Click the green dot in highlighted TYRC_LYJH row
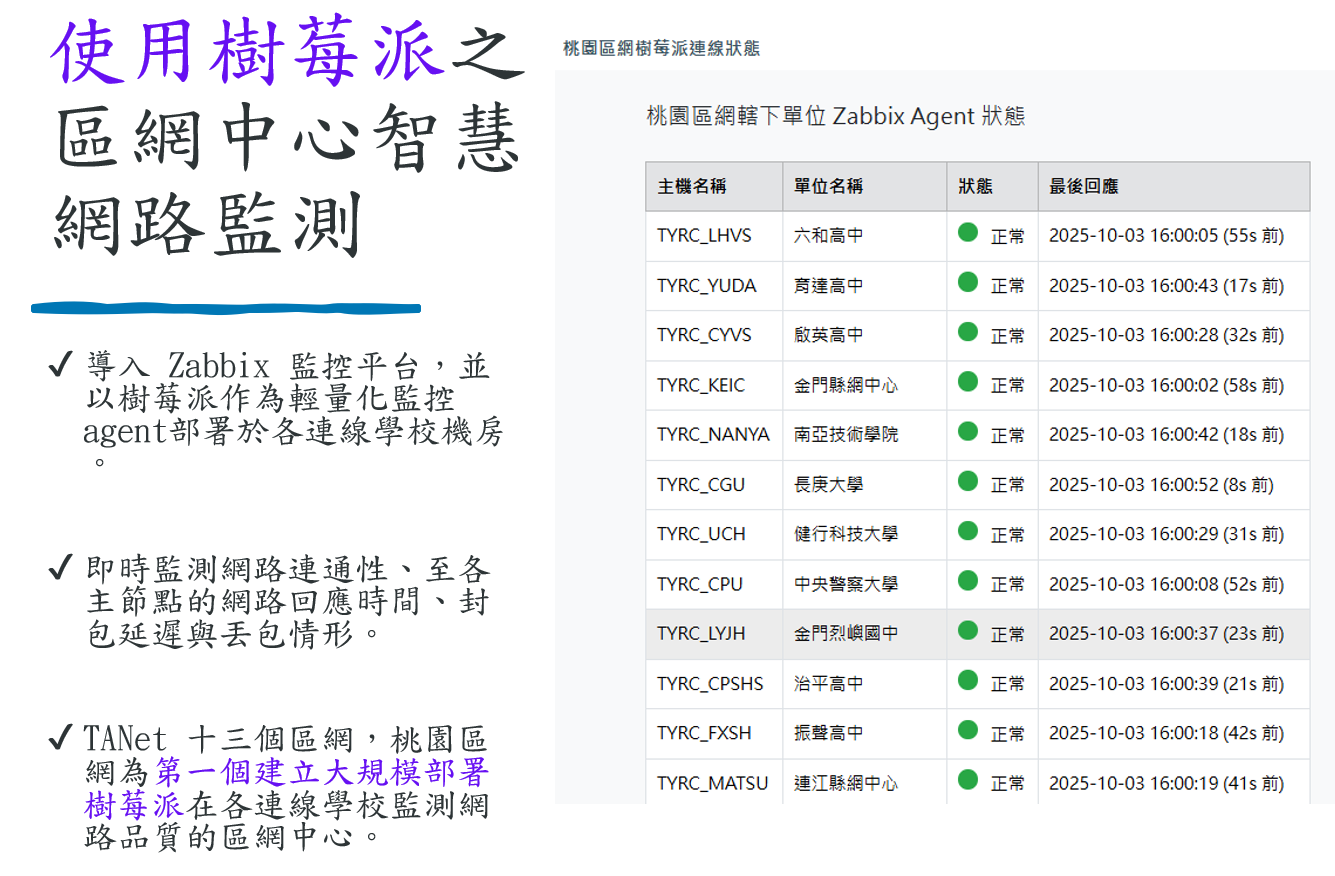Screen dimensions: 1335x876 pos(967,631)
